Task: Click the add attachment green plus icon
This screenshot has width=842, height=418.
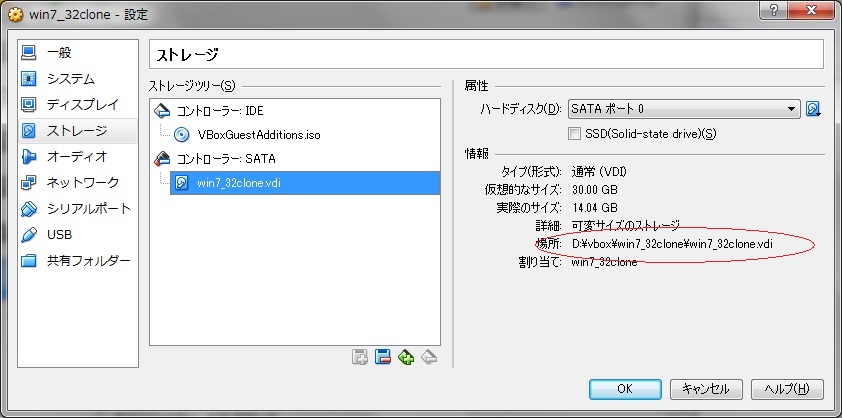Action: [x=406, y=357]
